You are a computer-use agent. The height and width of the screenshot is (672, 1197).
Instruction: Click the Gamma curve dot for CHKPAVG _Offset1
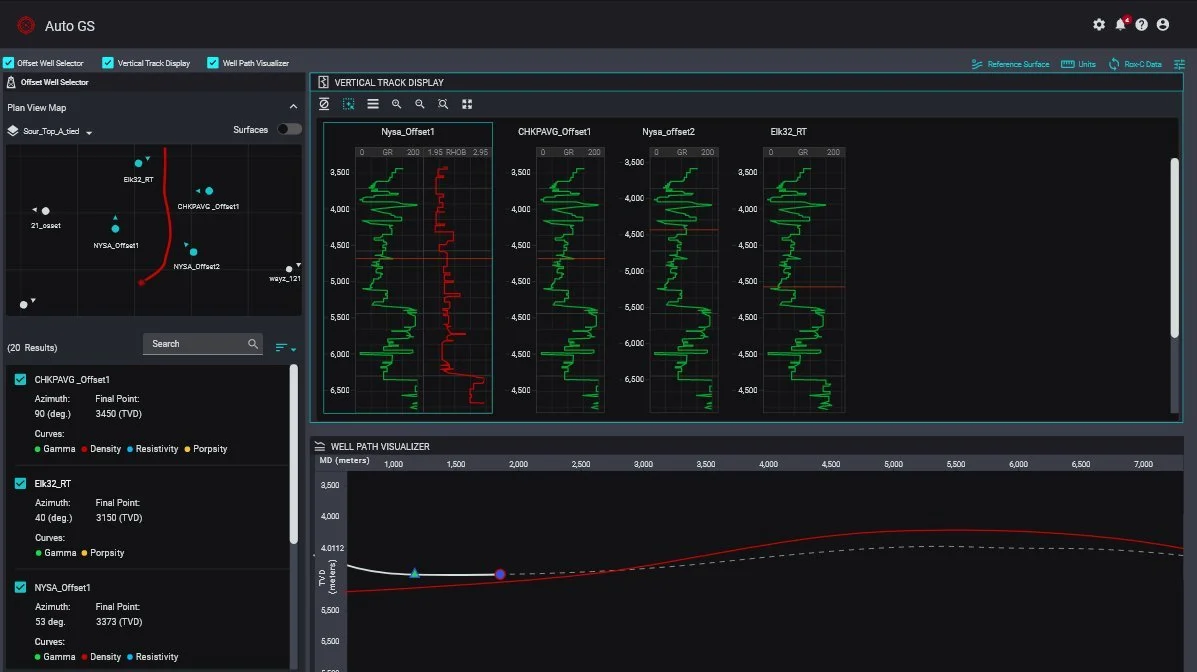tap(37, 449)
